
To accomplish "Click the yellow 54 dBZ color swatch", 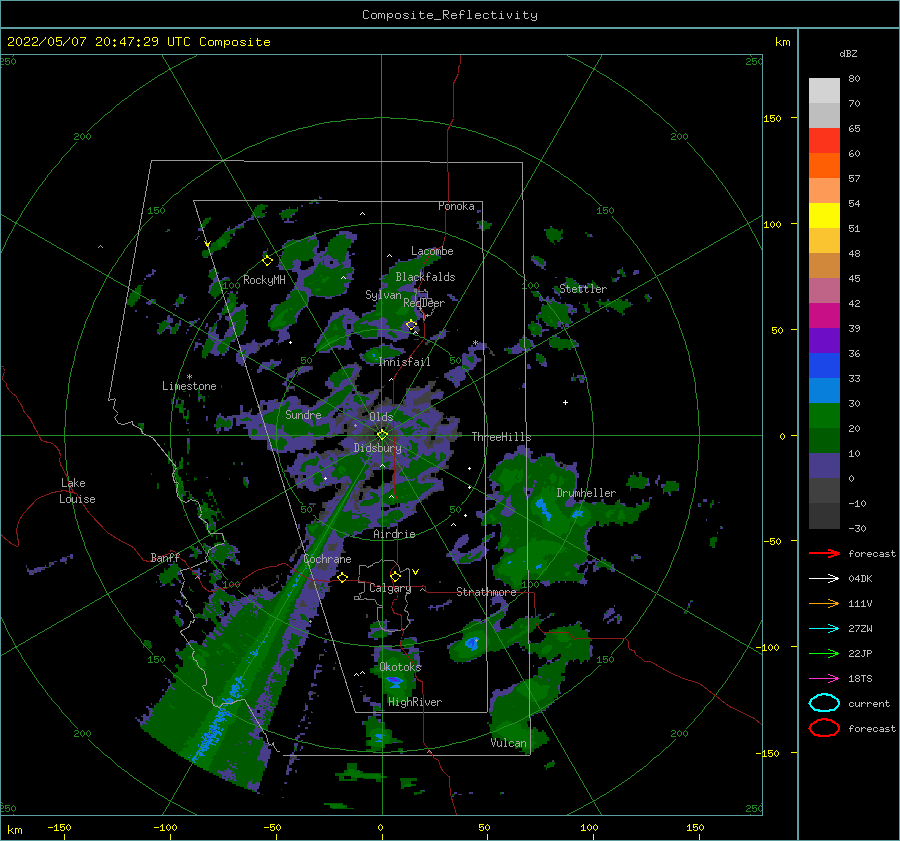I will point(824,215).
